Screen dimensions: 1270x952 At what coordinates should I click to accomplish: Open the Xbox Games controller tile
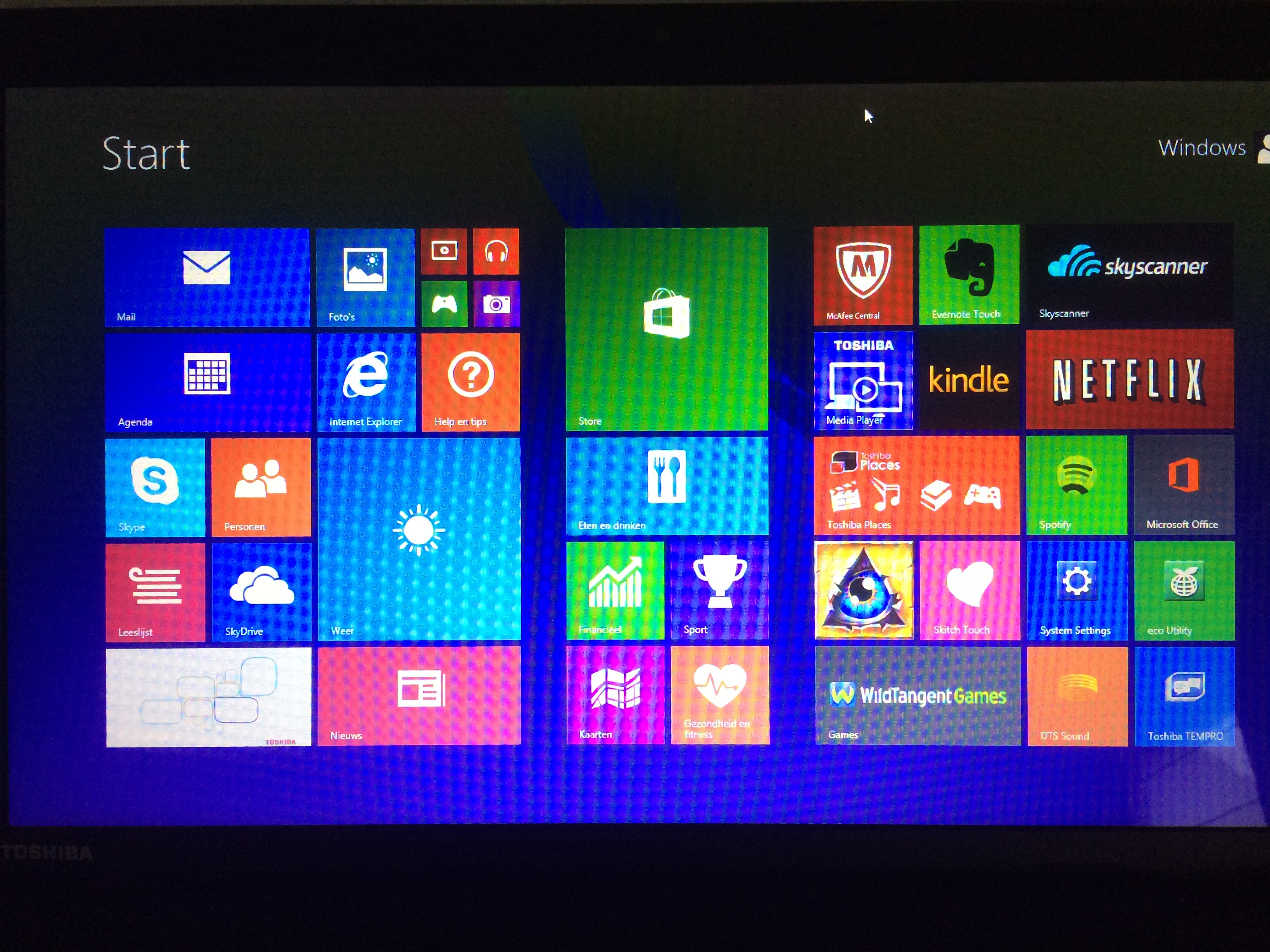[x=444, y=304]
